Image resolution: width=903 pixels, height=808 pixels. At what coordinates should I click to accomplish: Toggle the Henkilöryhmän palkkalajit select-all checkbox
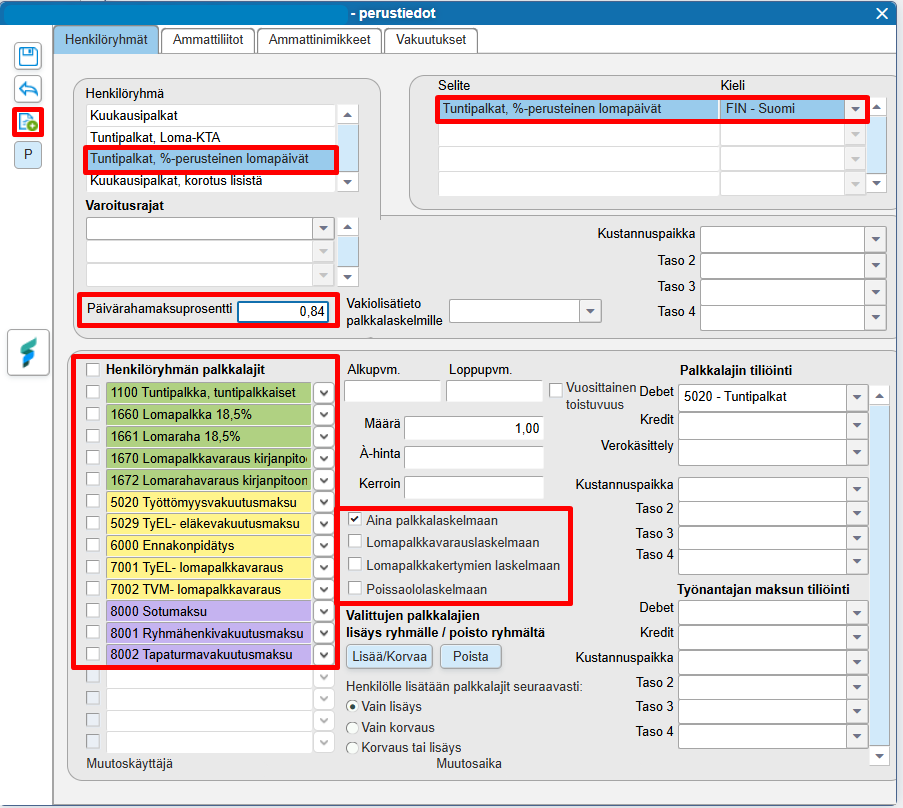tap(93, 370)
